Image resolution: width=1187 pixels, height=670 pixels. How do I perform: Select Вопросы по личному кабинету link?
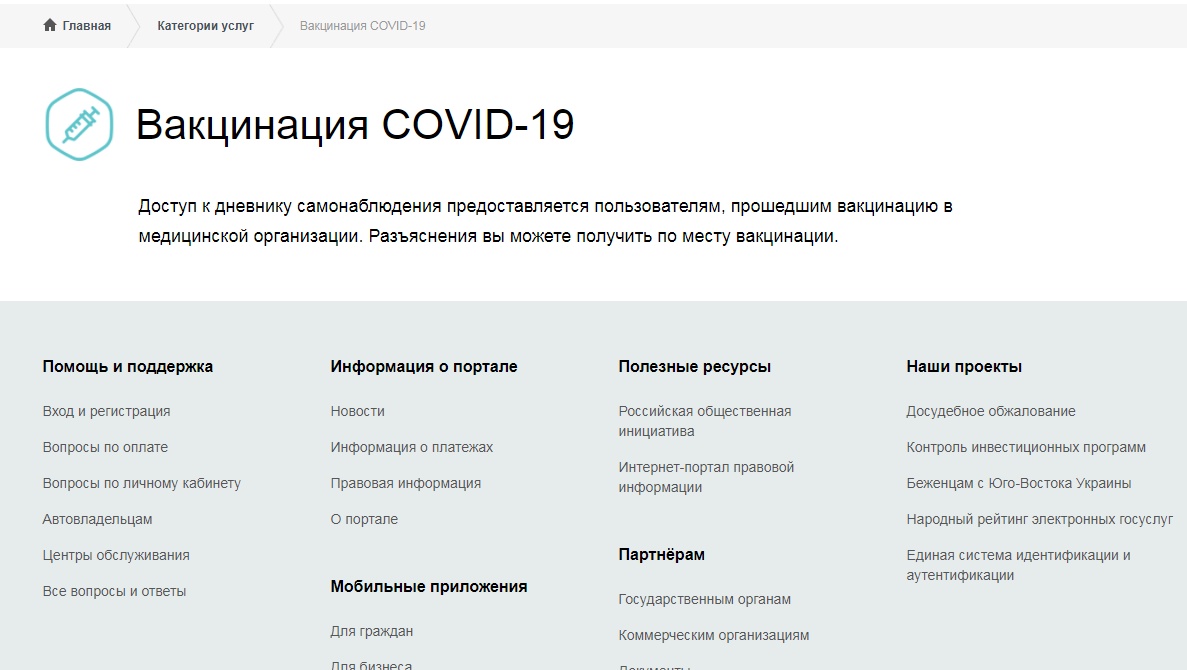141,483
